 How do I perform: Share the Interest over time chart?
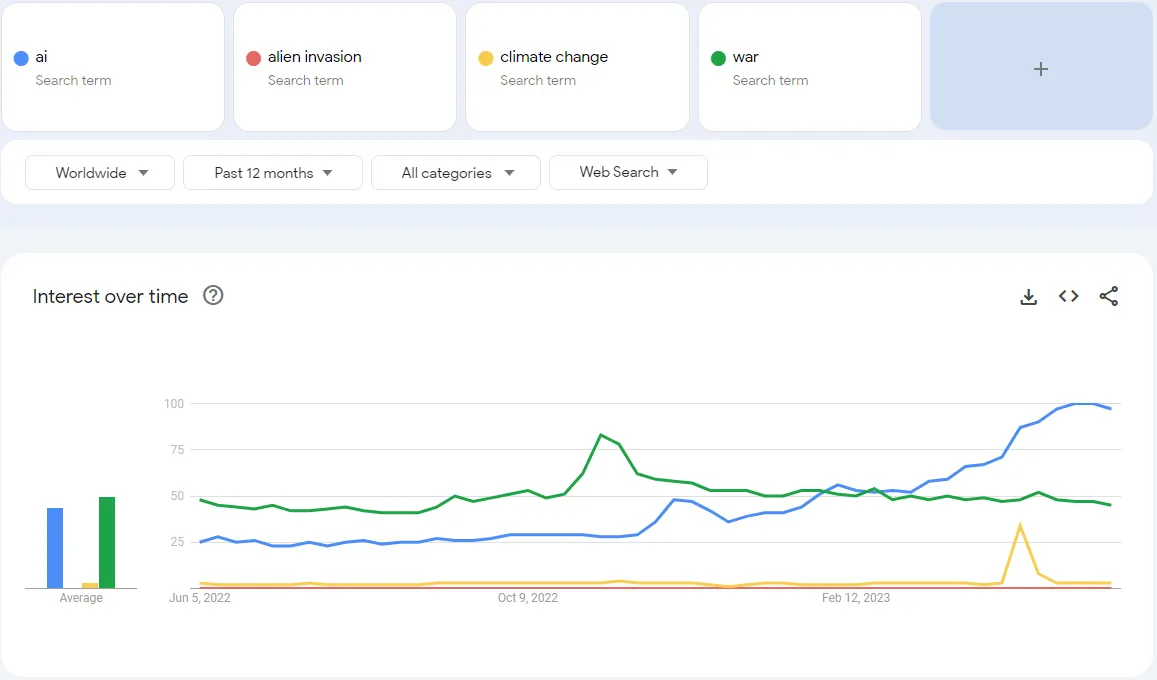tap(1109, 296)
